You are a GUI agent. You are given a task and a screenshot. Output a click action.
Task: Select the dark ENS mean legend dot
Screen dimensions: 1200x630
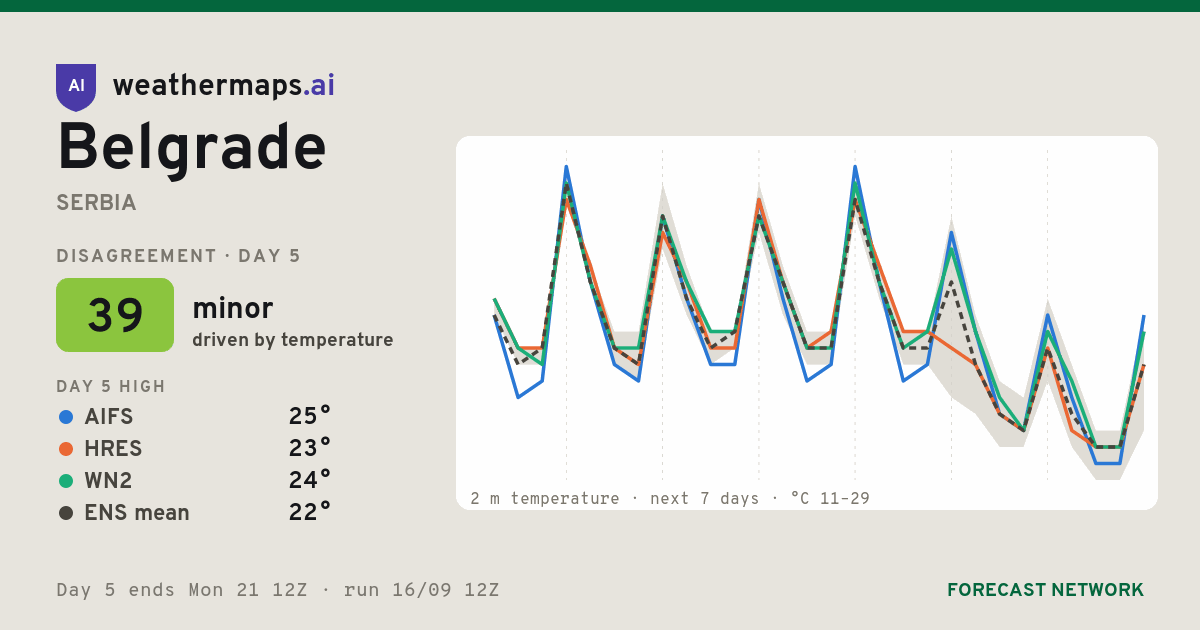click(66, 513)
